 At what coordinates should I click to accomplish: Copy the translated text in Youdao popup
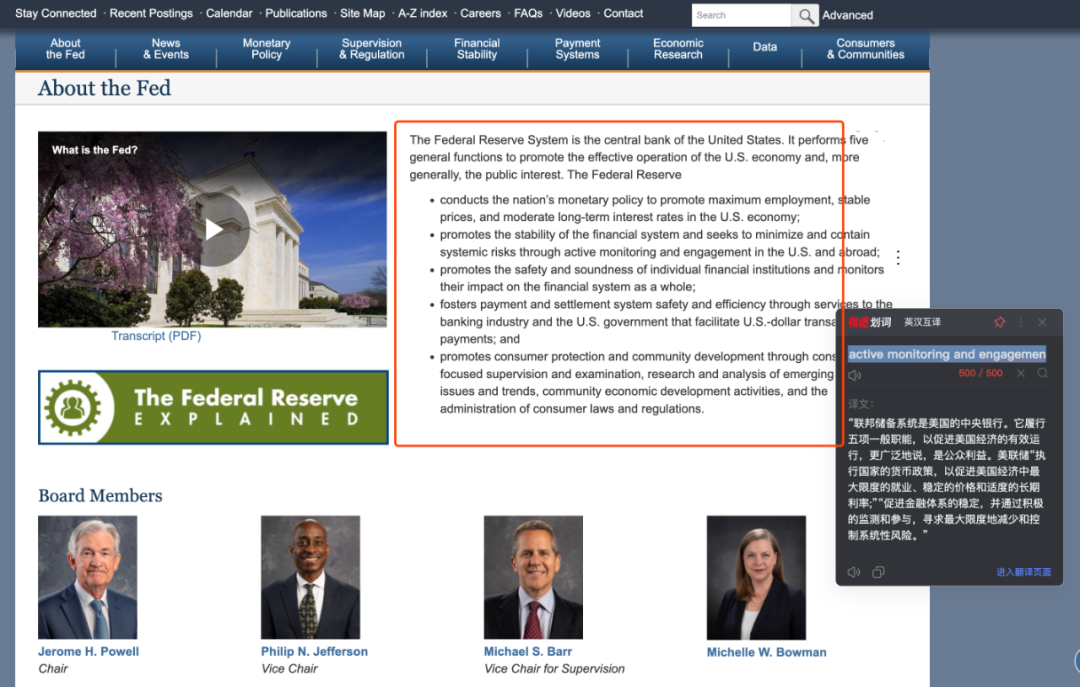pos(878,572)
